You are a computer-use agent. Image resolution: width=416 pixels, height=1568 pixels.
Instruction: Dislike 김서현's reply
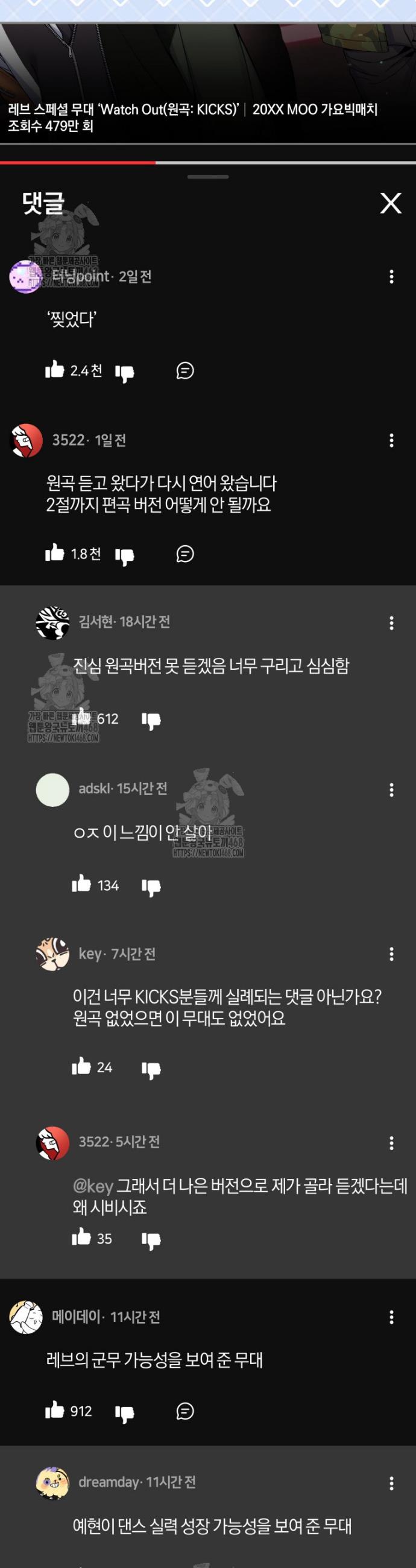[x=151, y=720]
